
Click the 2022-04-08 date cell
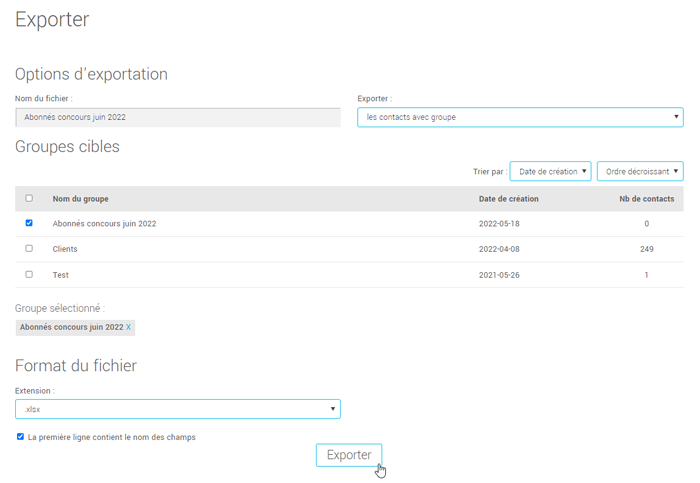(x=499, y=249)
